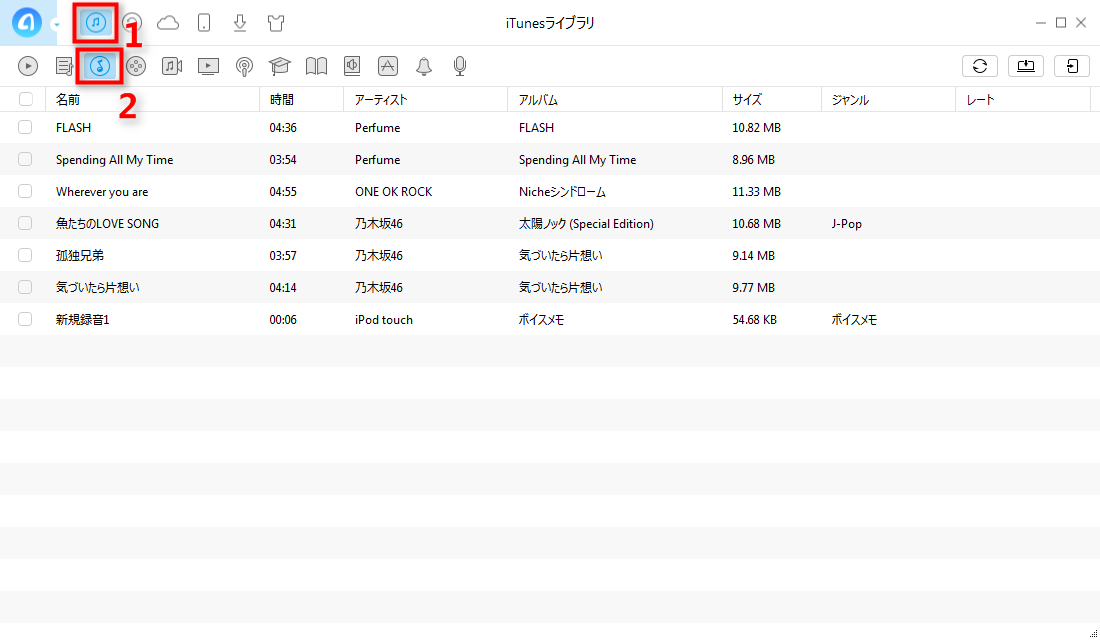
Task: Select the song title 孤独兄弟
Action: (80, 255)
